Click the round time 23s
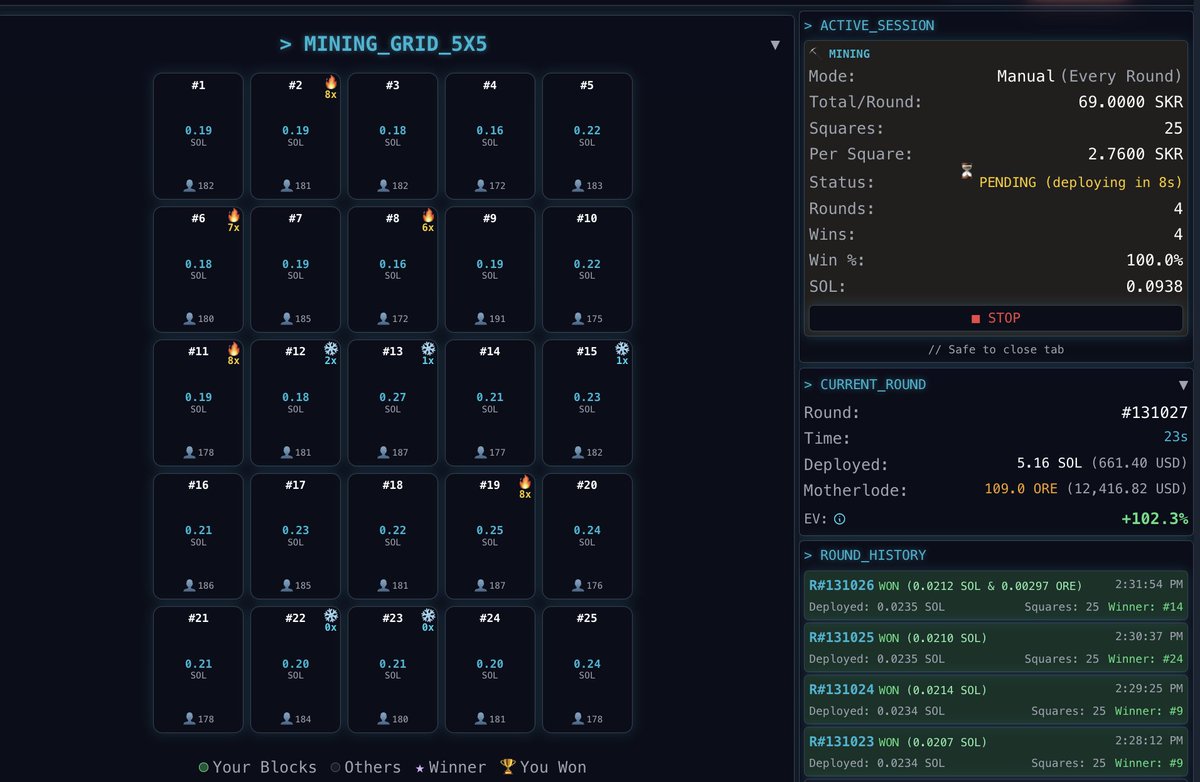The image size is (1200, 782). pyautogui.click(x=1174, y=438)
